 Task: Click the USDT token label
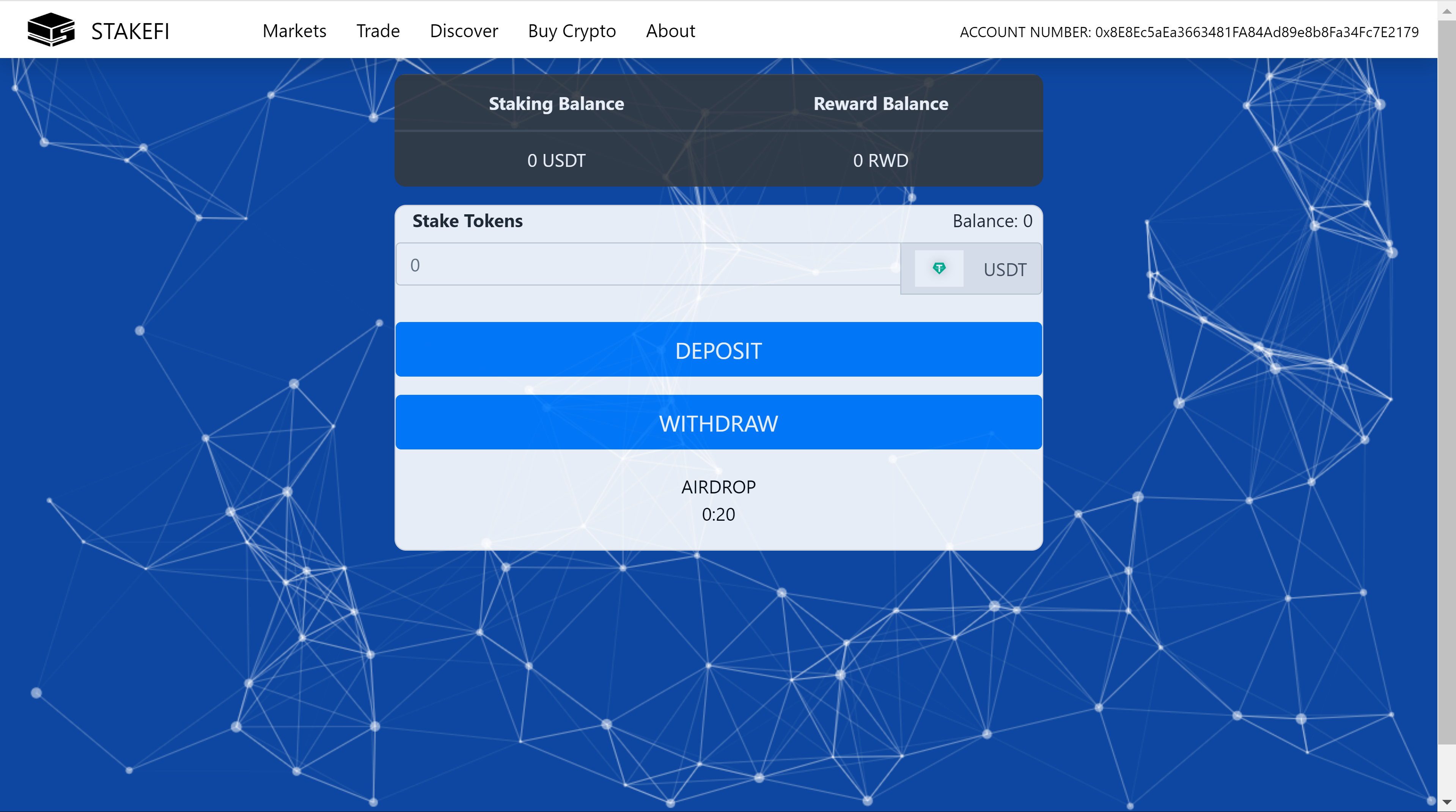coord(1005,270)
